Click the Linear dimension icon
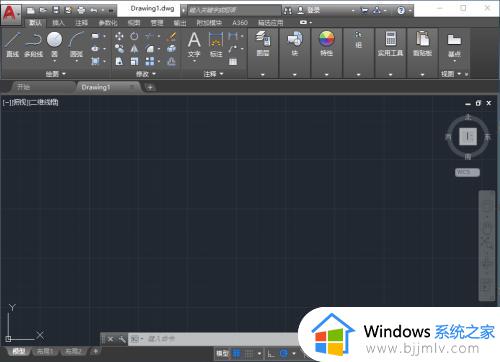 click(233, 36)
